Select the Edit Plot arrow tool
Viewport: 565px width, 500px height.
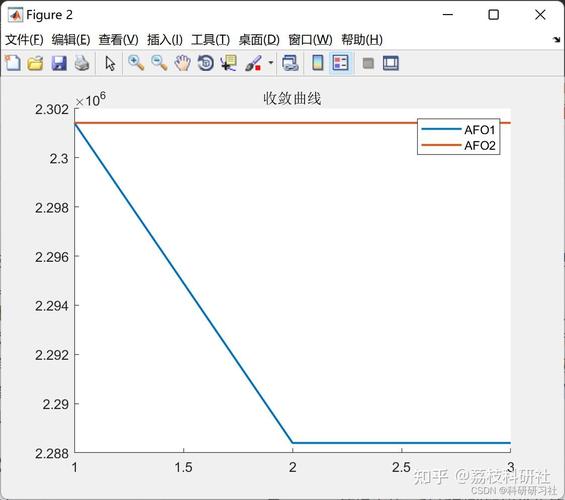click(x=110, y=63)
